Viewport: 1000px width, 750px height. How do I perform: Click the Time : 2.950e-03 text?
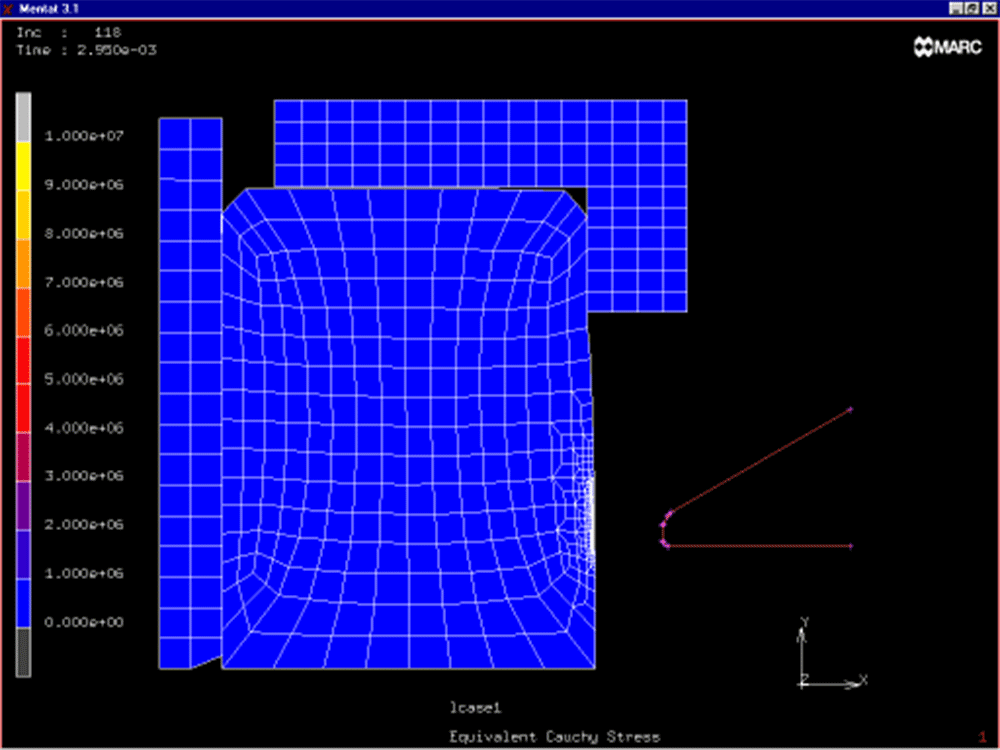coord(86,49)
